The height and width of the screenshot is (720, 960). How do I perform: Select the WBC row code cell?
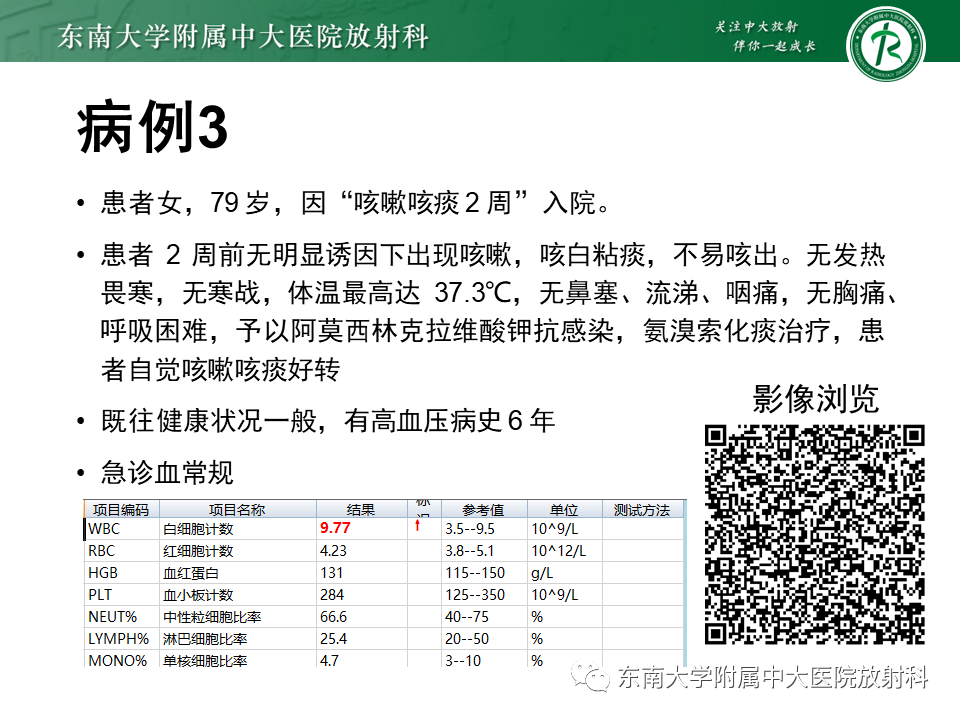tap(122, 529)
